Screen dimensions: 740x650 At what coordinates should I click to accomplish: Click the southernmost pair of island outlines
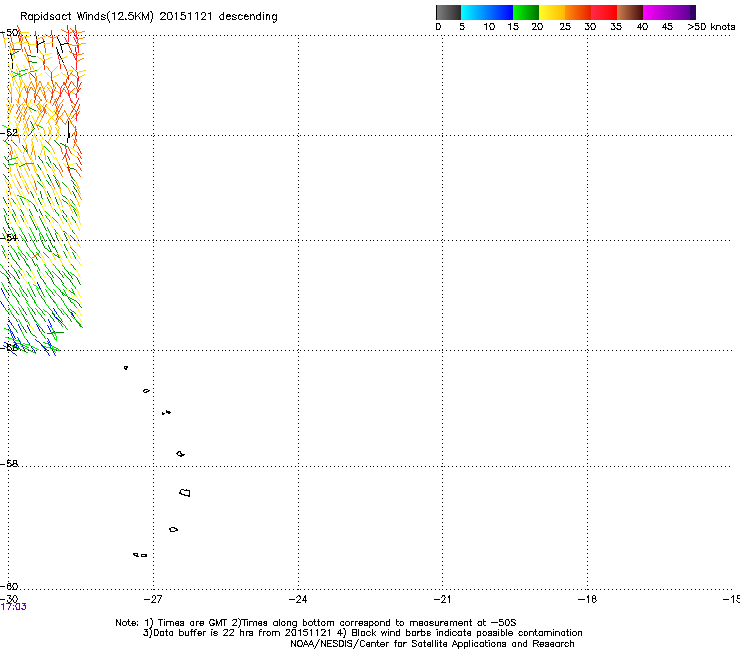point(140,555)
